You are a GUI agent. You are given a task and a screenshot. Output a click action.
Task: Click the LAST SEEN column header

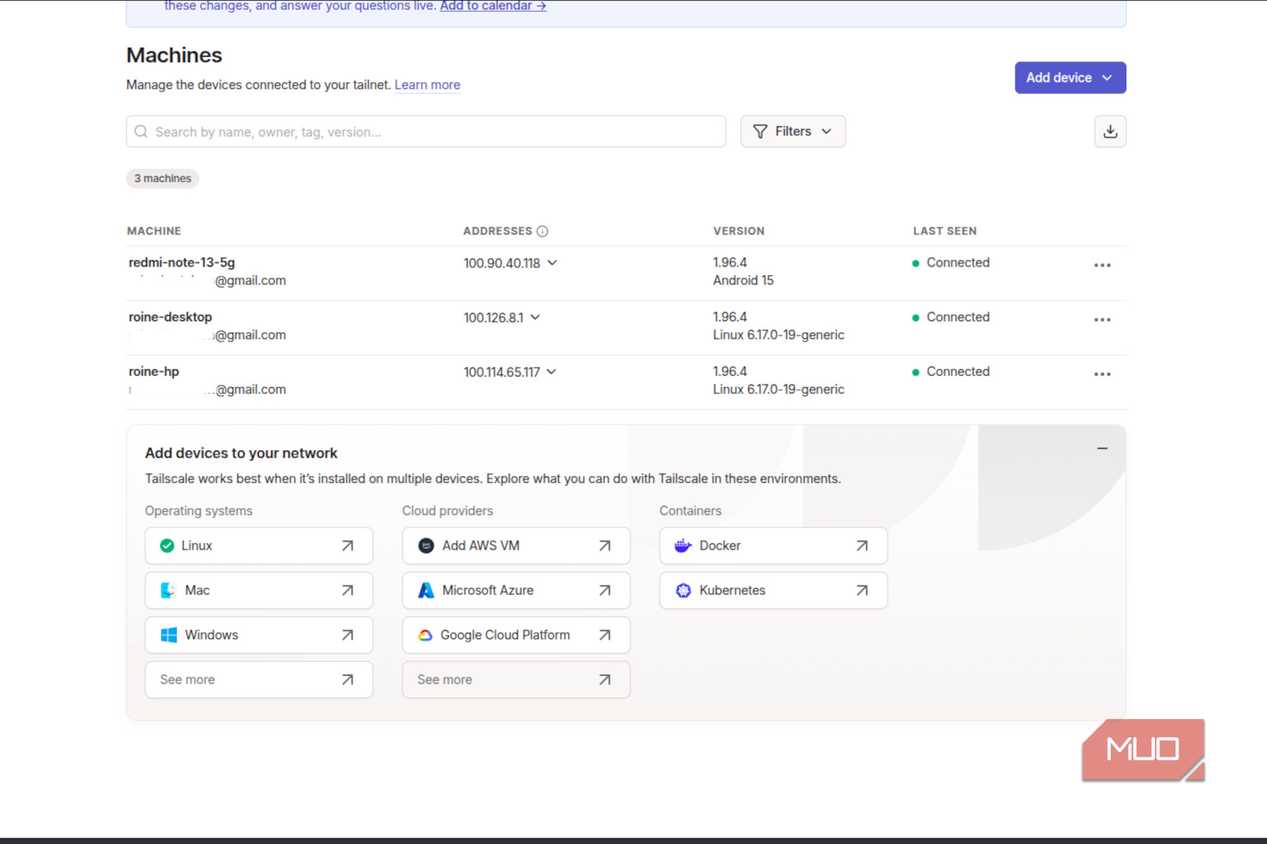[x=945, y=231]
